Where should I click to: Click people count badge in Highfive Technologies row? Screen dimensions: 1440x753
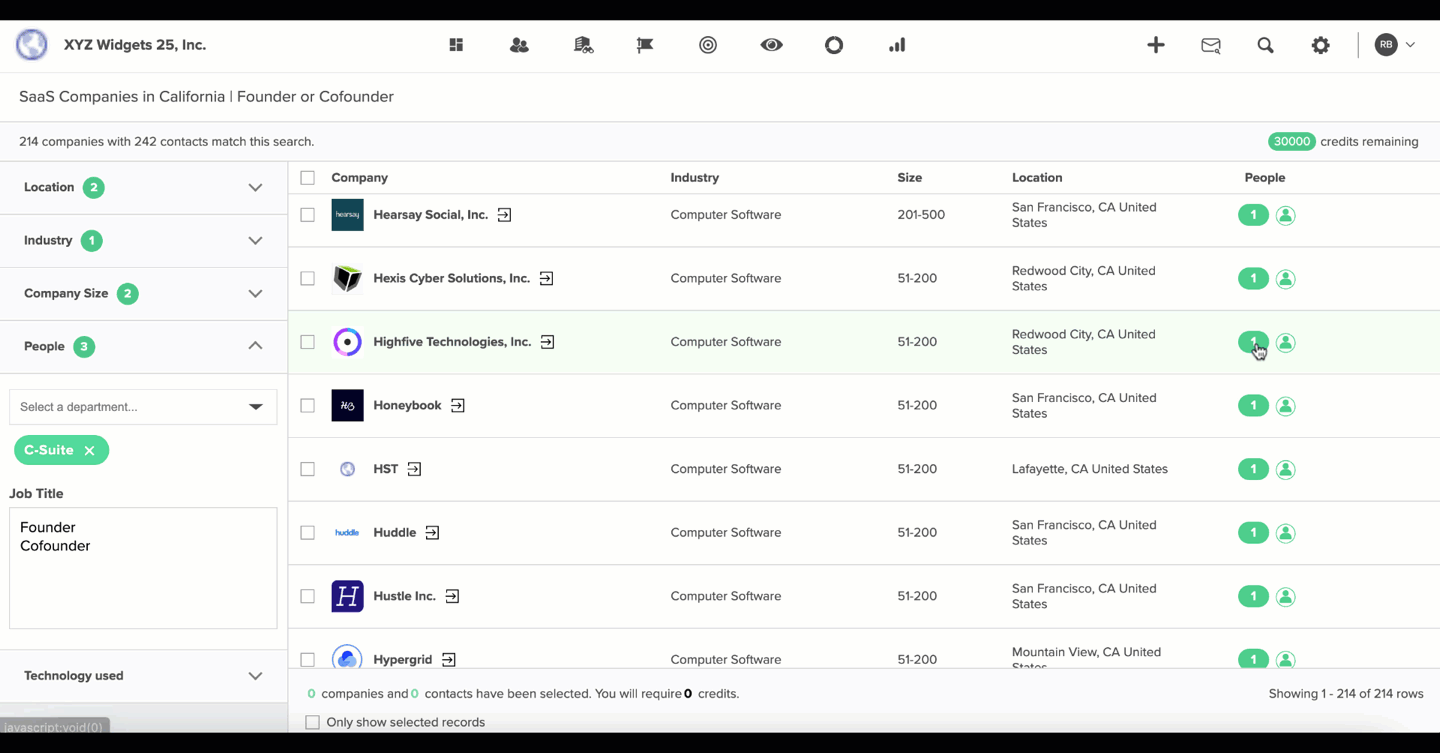[1253, 342]
